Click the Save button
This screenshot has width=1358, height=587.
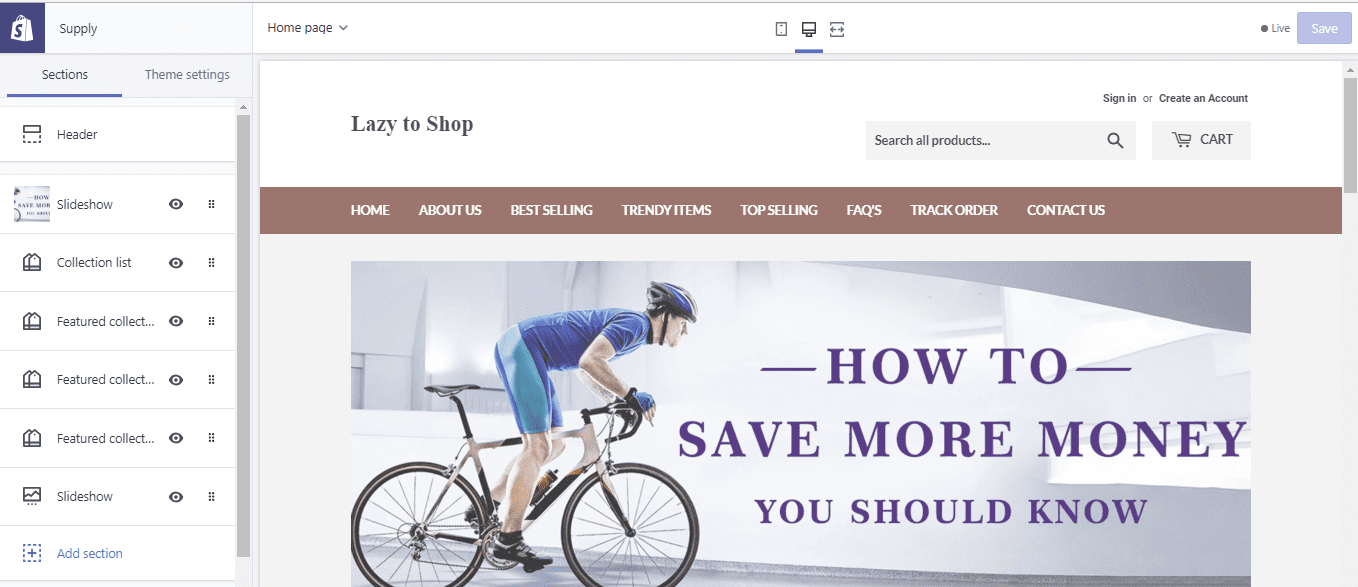1324,28
